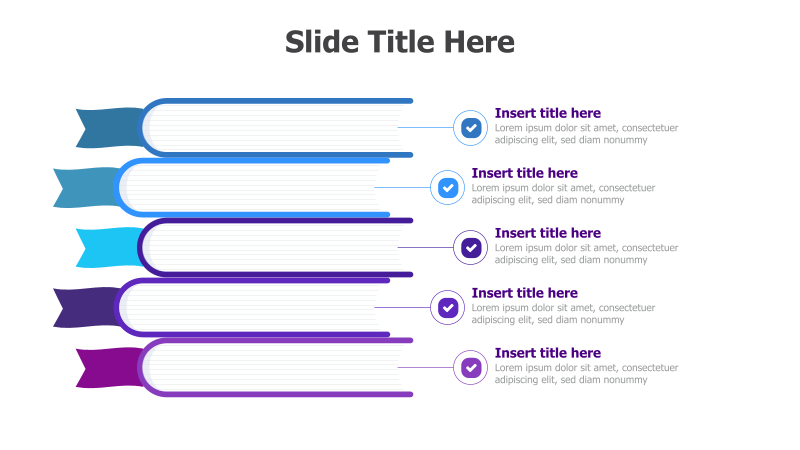Select the cyan ribbon bookmark on third book
The height and width of the screenshot is (450, 800).
coord(109,247)
